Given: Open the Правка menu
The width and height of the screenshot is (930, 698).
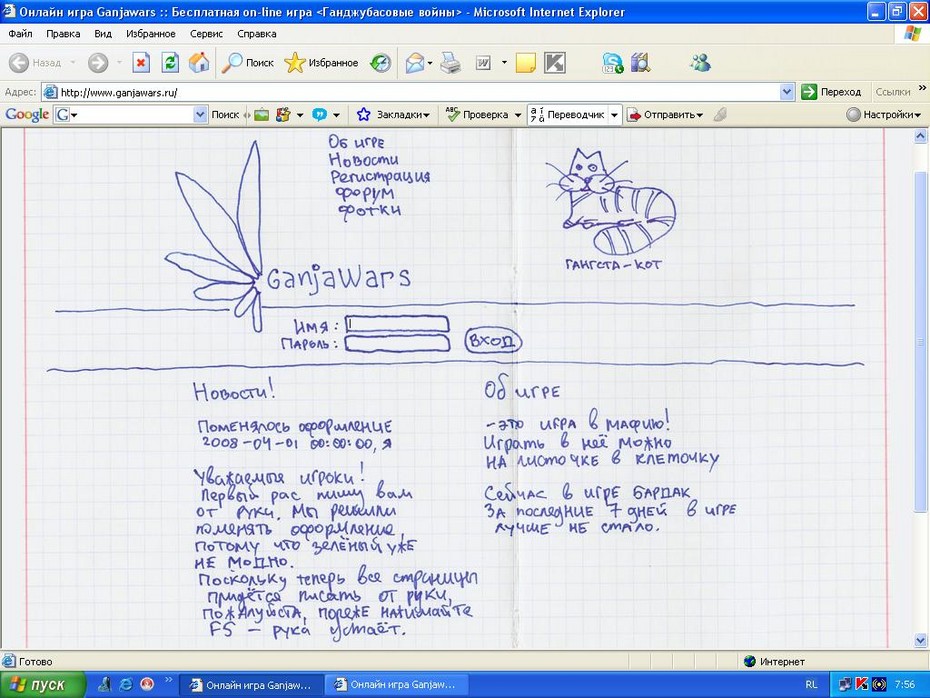Looking at the screenshot, I should coord(63,34).
